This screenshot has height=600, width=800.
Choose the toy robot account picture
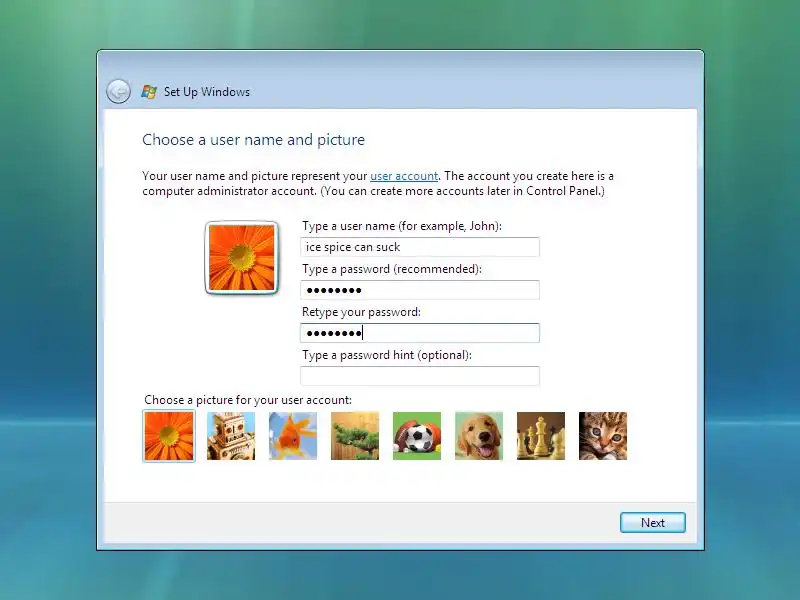point(231,436)
